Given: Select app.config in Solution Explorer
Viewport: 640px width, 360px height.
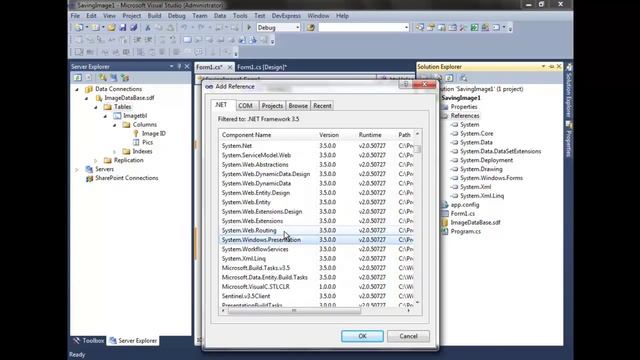Looking at the screenshot, I should click(465, 204).
